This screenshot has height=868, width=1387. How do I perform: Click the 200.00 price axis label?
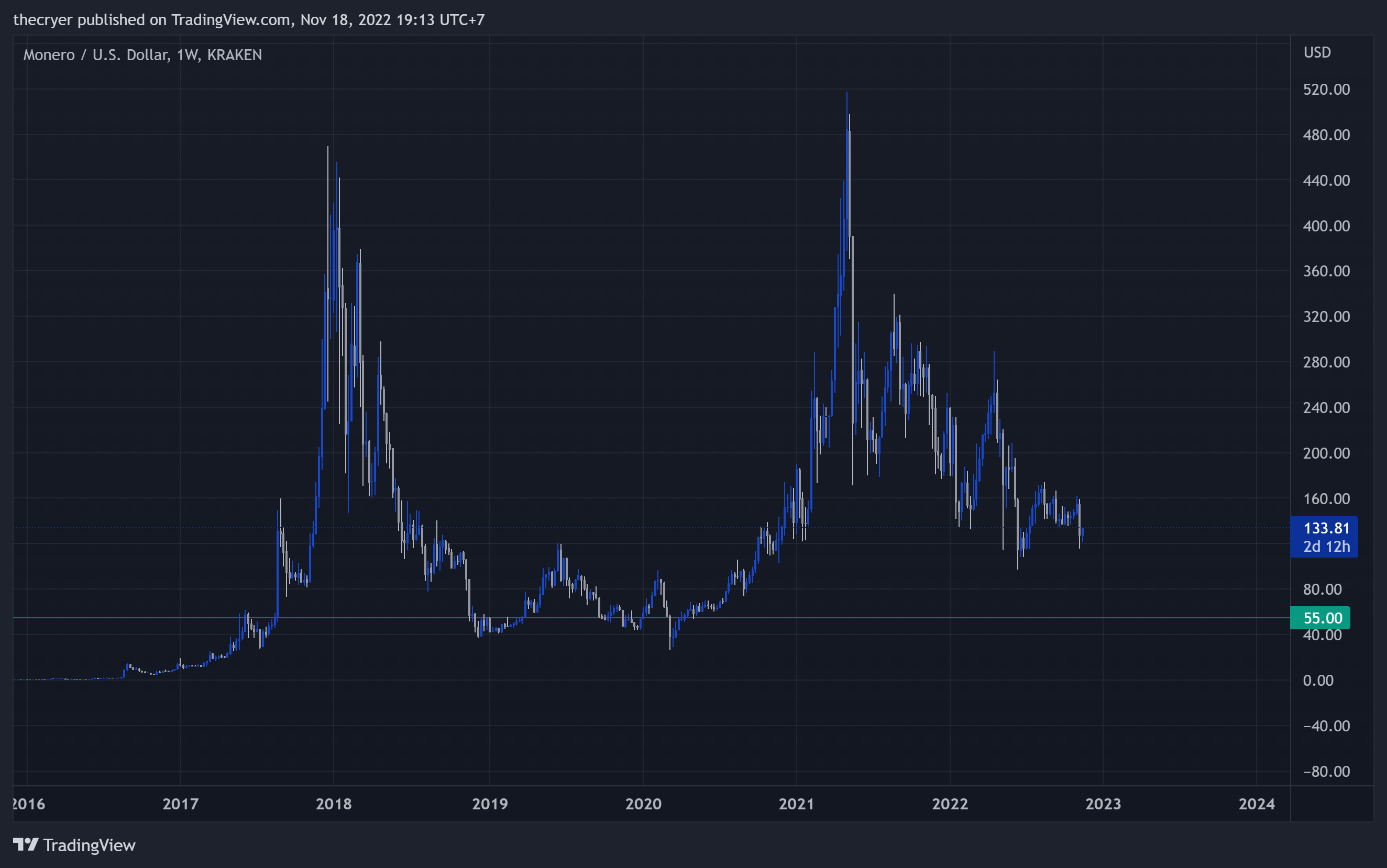pyautogui.click(x=1326, y=453)
